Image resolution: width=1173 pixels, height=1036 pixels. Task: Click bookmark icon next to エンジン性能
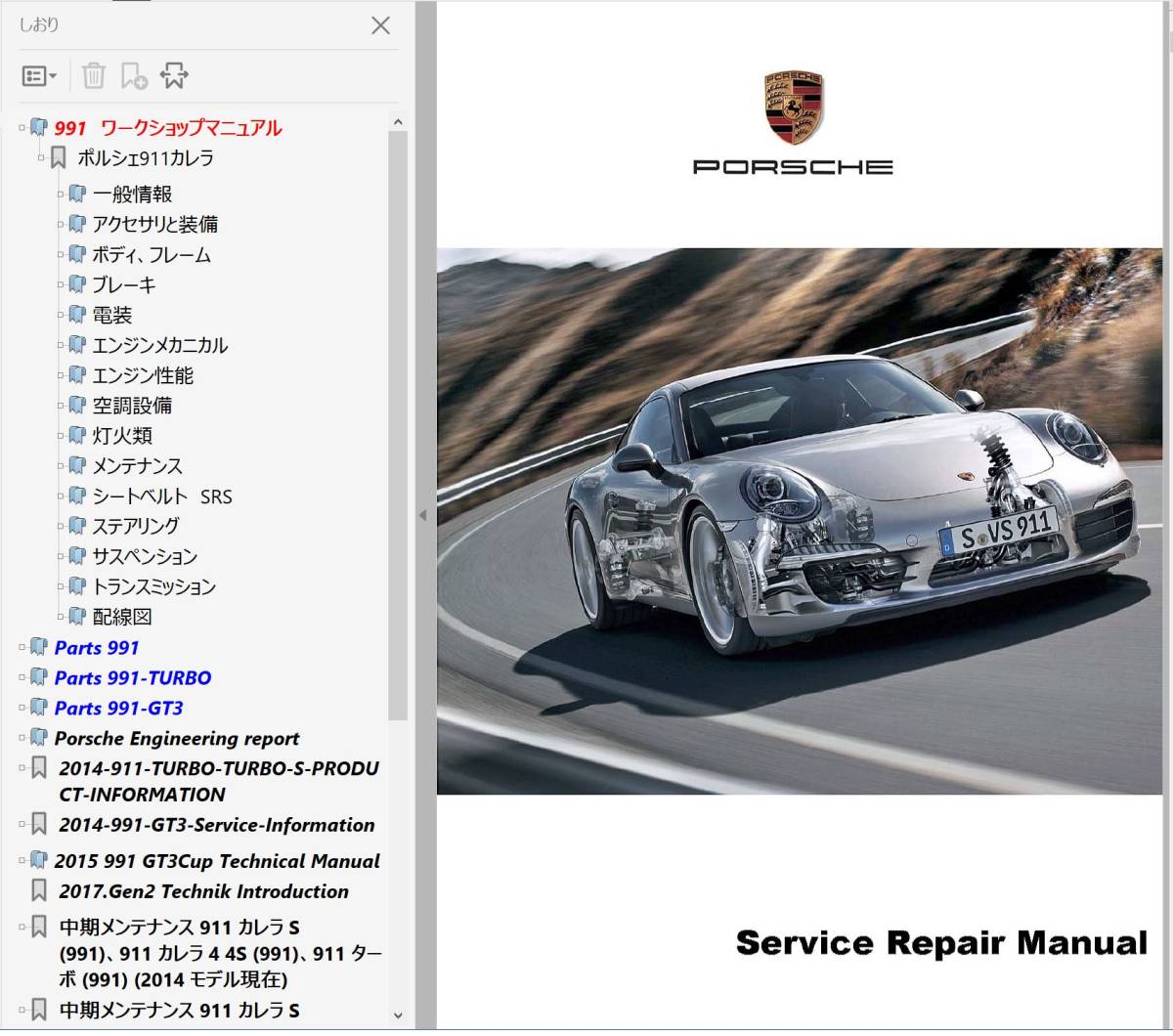coord(77,375)
